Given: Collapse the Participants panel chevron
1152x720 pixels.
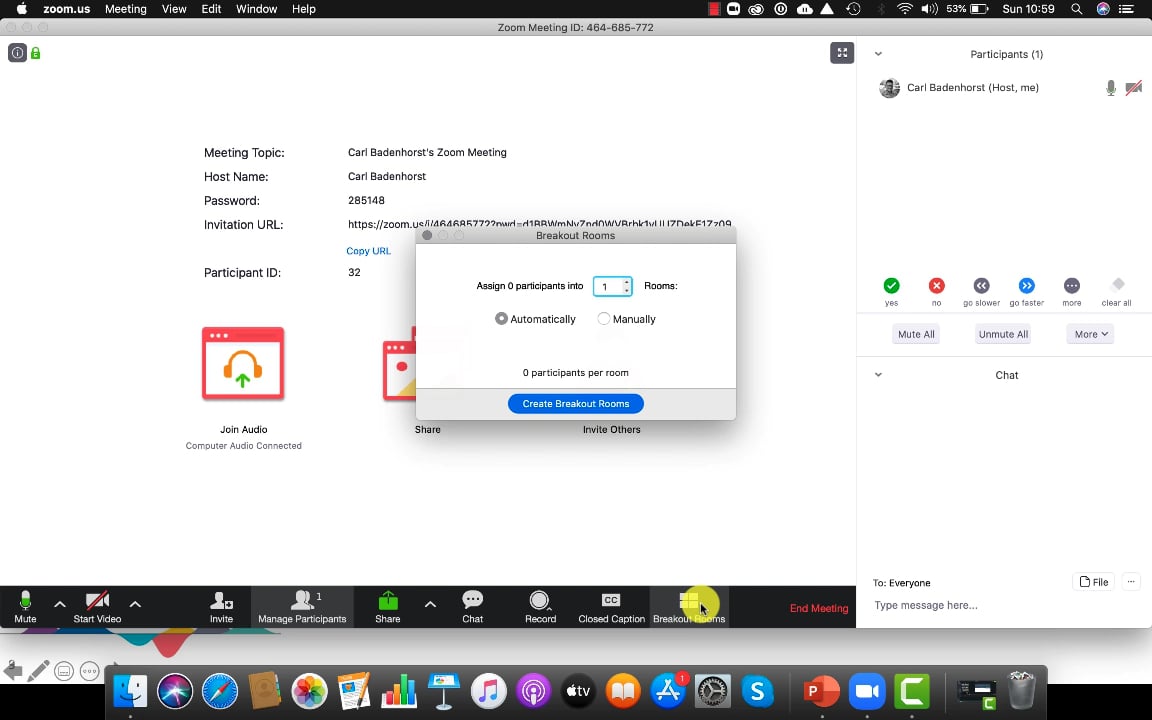Looking at the screenshot, I should pos(878,54).
